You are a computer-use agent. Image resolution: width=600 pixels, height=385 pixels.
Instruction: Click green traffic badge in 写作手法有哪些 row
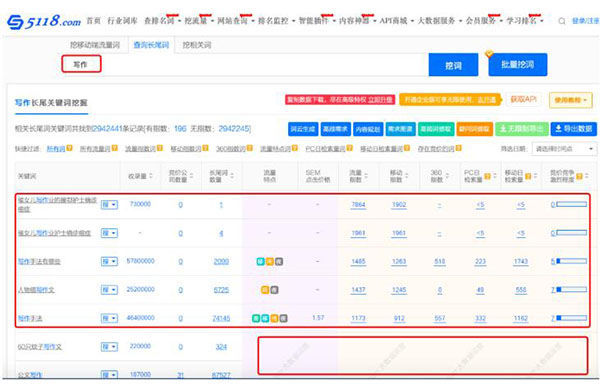[260, 261]
